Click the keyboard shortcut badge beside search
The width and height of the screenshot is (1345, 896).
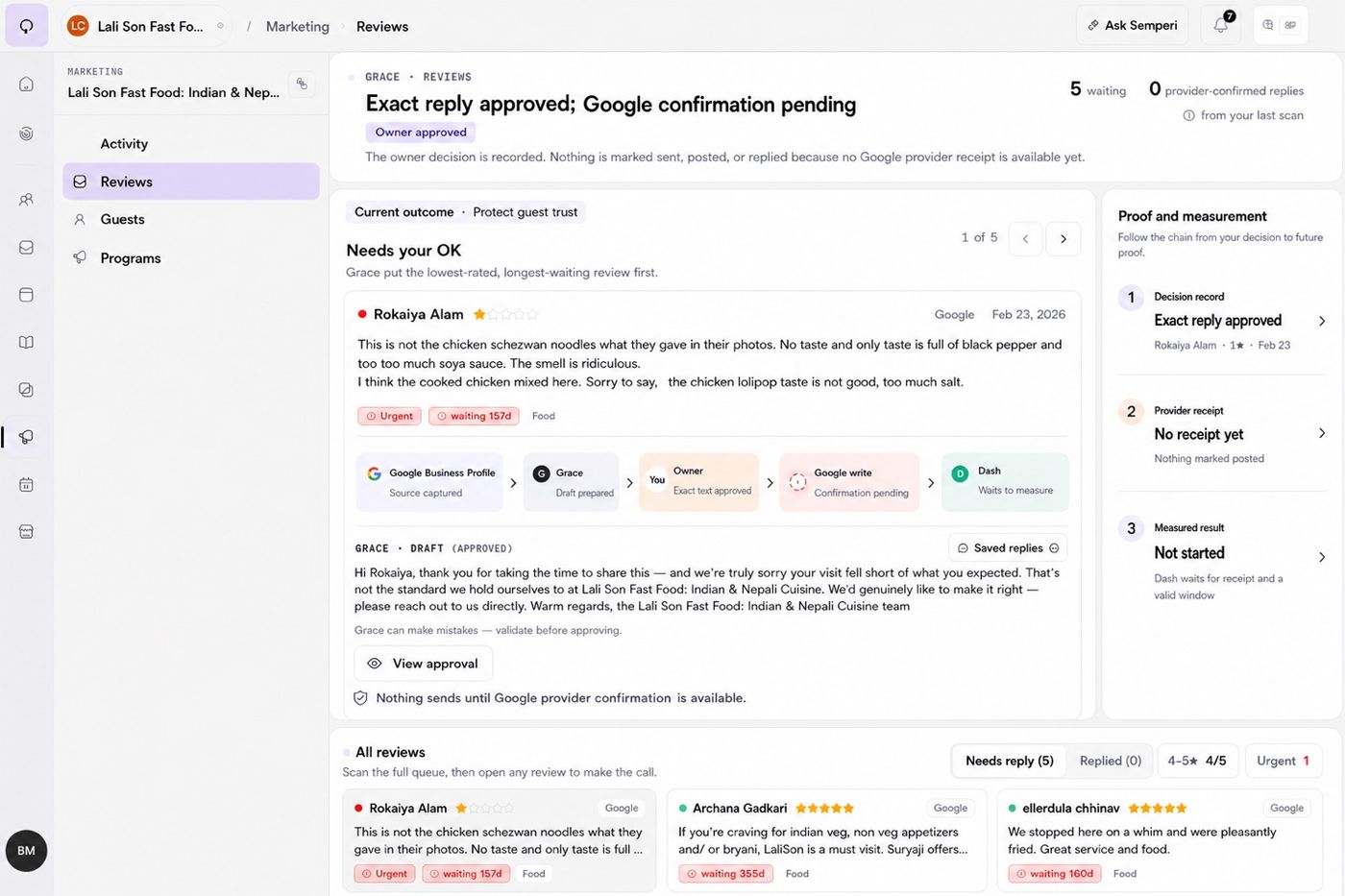point(1290,26)
